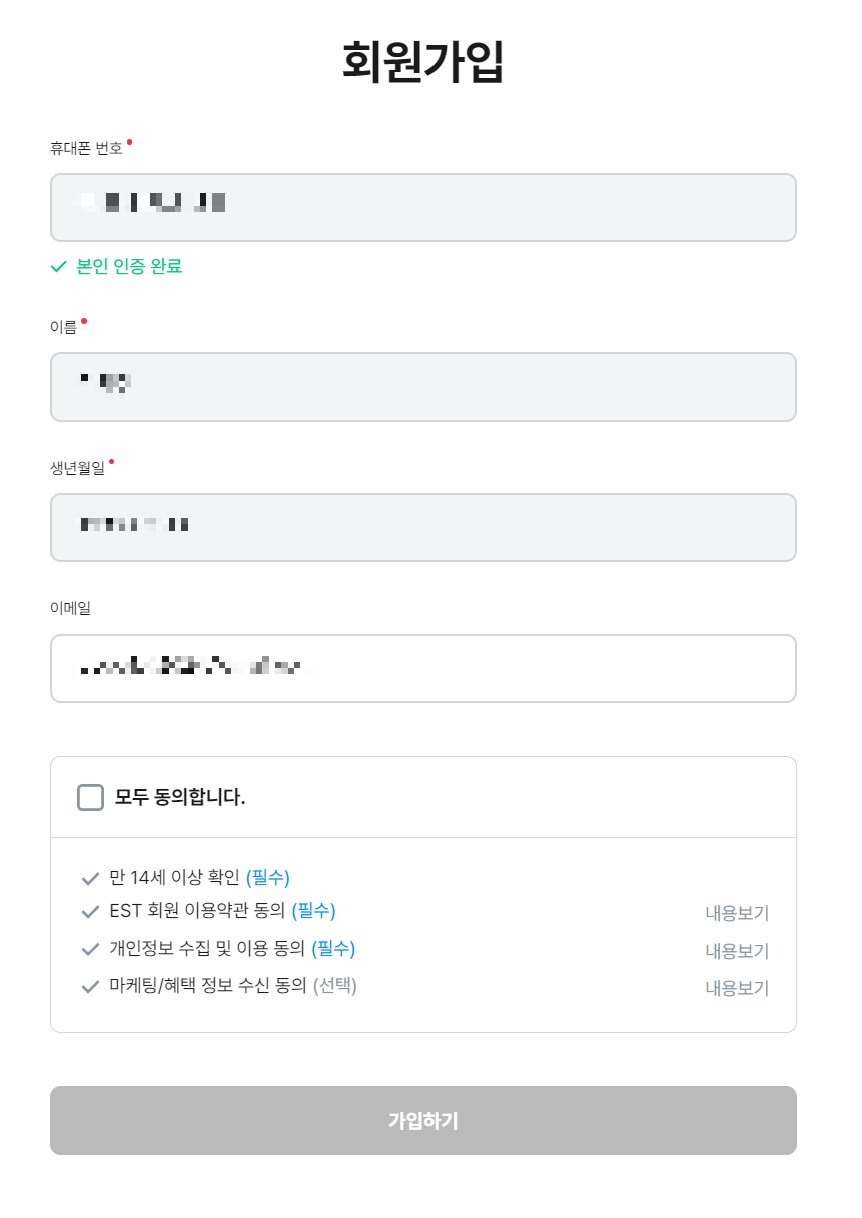
Task: Open 내용보기 for 개인정보 수집 및 이용
Action: (x=737, y=951)
